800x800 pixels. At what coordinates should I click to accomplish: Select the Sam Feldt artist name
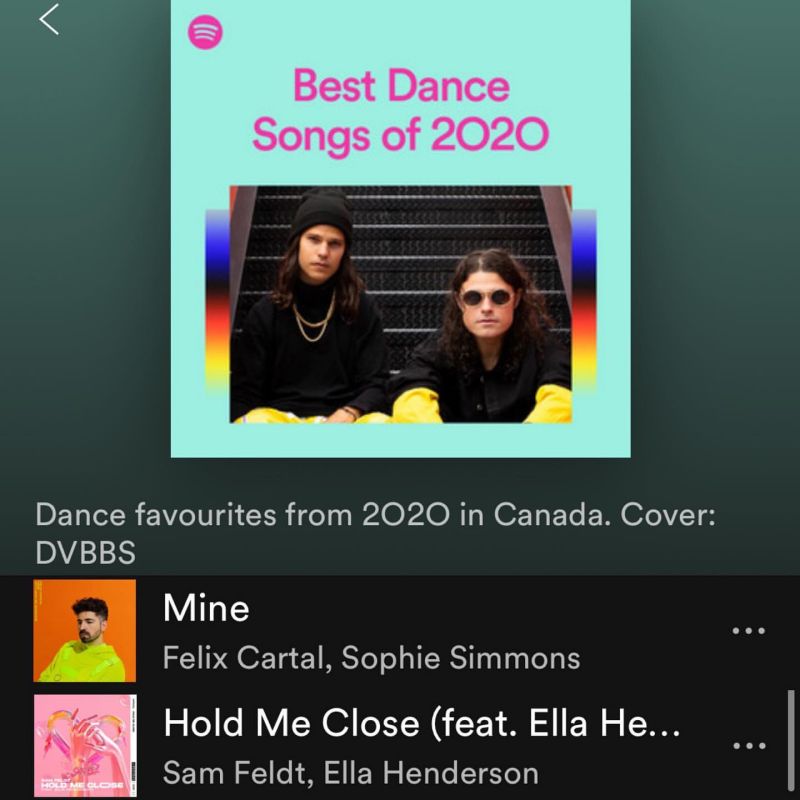pos(235,772)
